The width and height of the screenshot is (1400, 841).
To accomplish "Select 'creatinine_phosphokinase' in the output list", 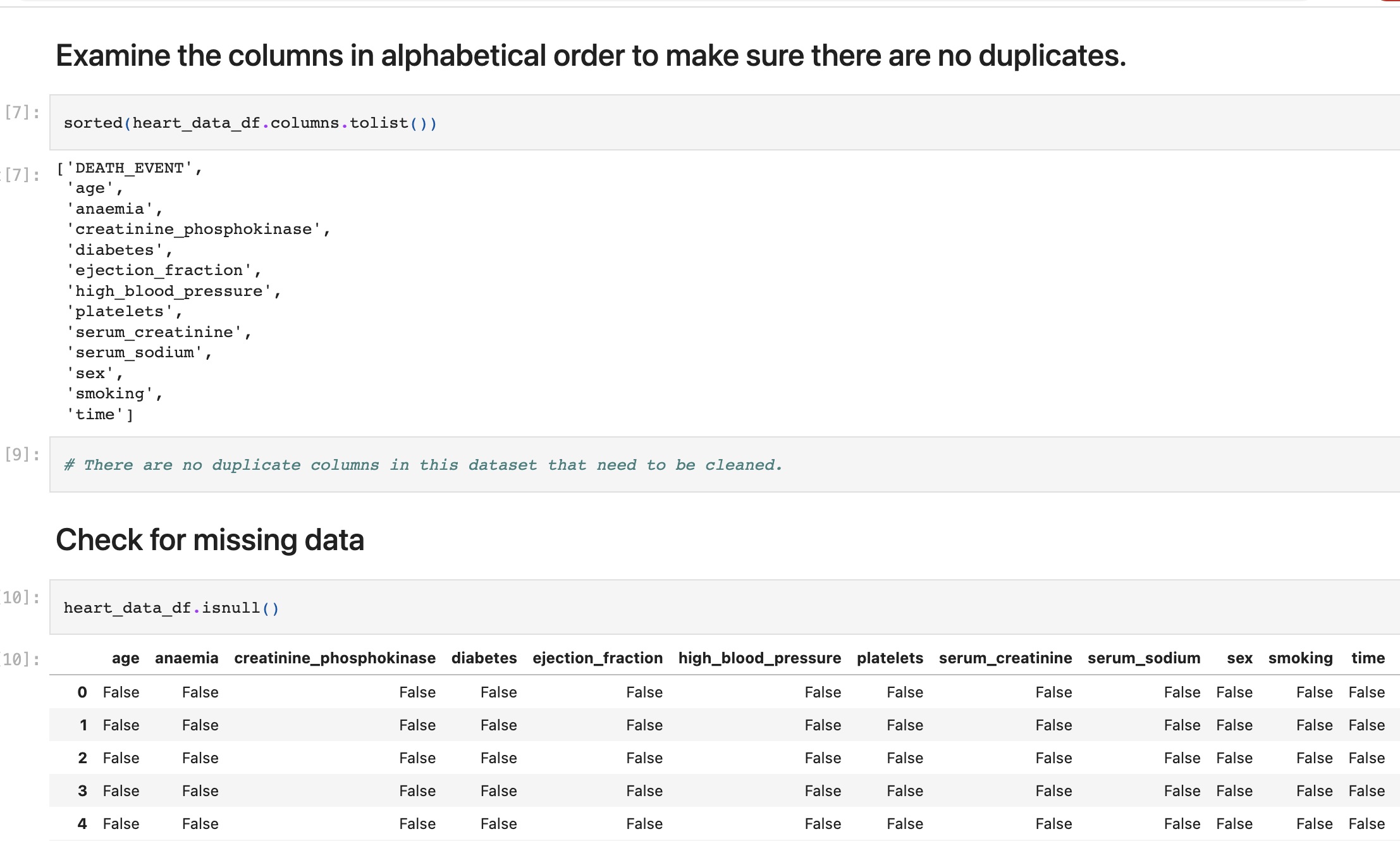I will (193, 230).
